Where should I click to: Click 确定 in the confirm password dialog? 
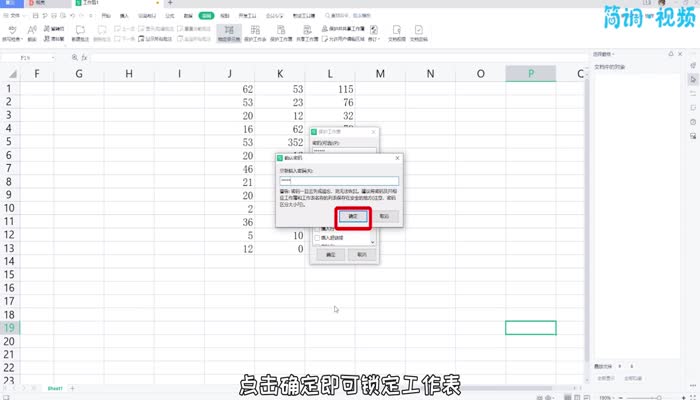pos(352,216)
